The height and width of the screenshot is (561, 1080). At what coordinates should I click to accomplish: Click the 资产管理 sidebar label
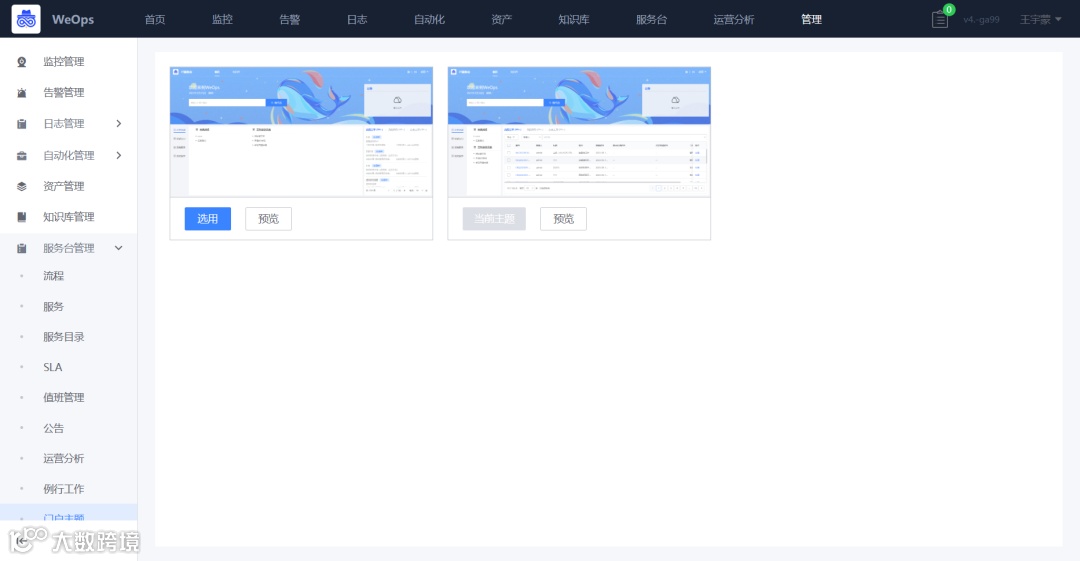63,186
